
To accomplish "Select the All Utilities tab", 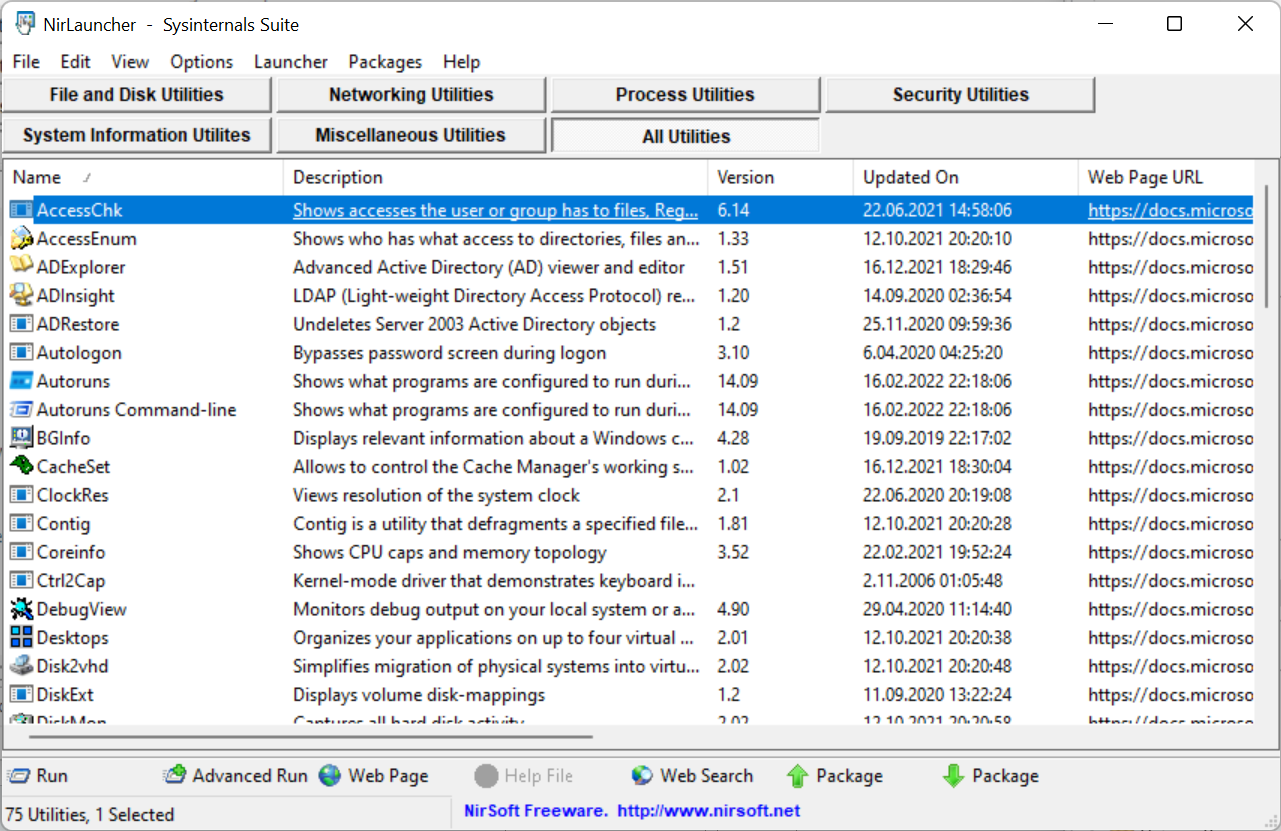I will [x=685, y=136].
